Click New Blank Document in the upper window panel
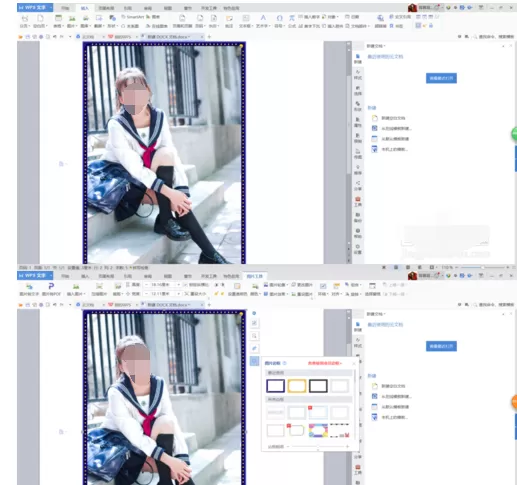 (x=389, y=118)
